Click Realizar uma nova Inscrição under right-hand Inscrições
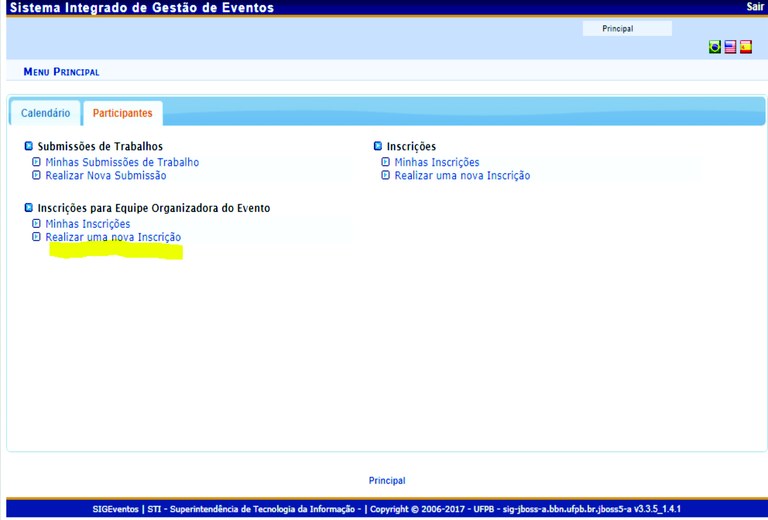This screenshot has height=520, width=768. tap(462, 176)
